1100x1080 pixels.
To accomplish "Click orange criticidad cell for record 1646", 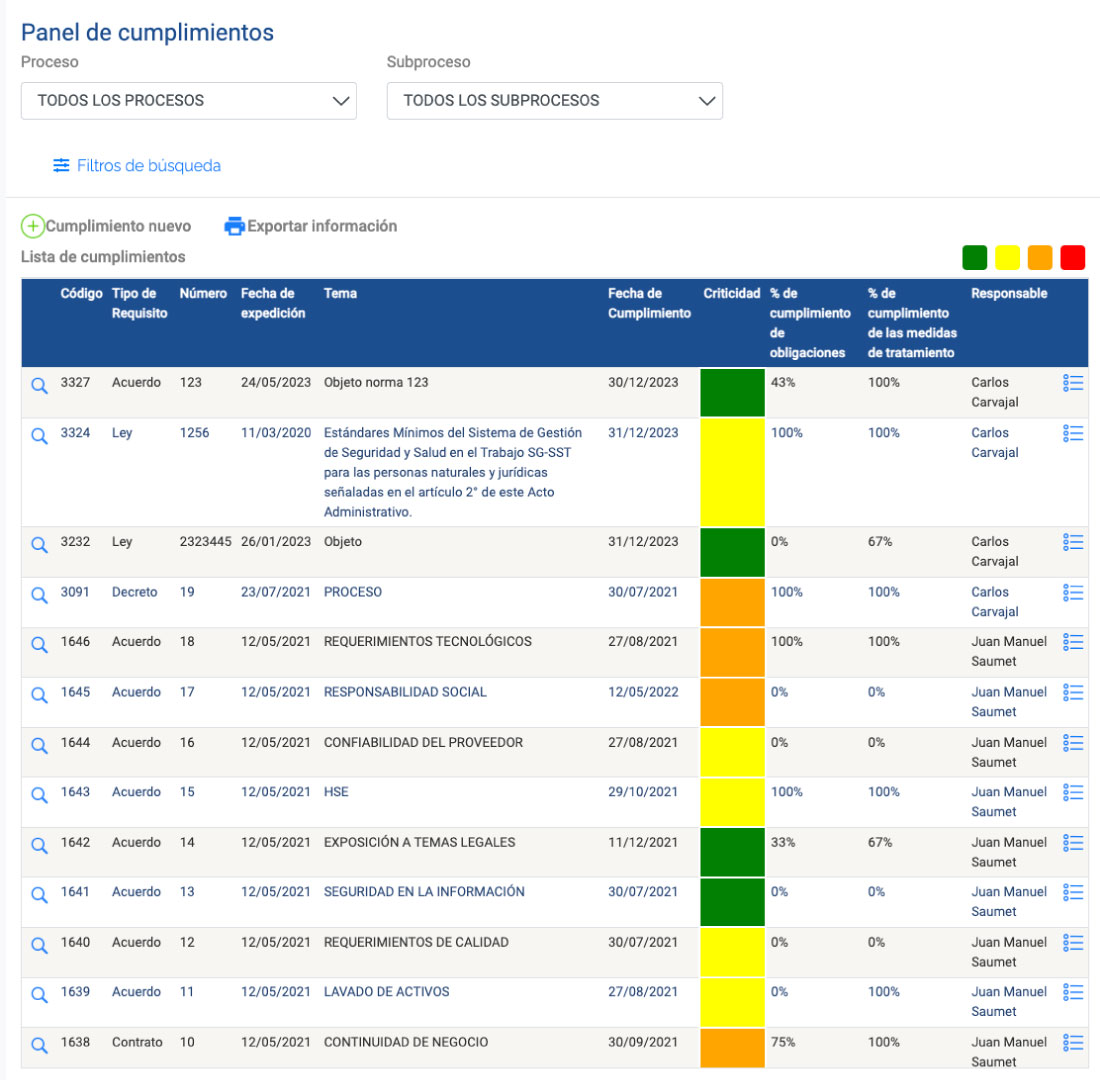I will (732, 653).
